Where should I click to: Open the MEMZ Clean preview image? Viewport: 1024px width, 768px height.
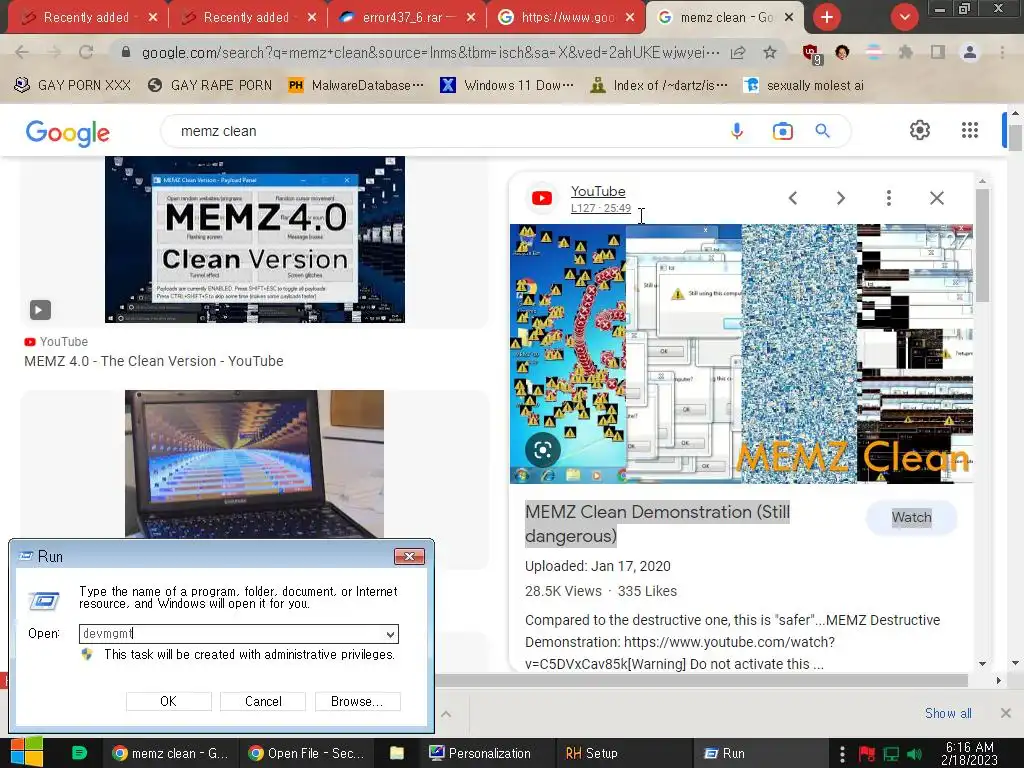[741, 353]
